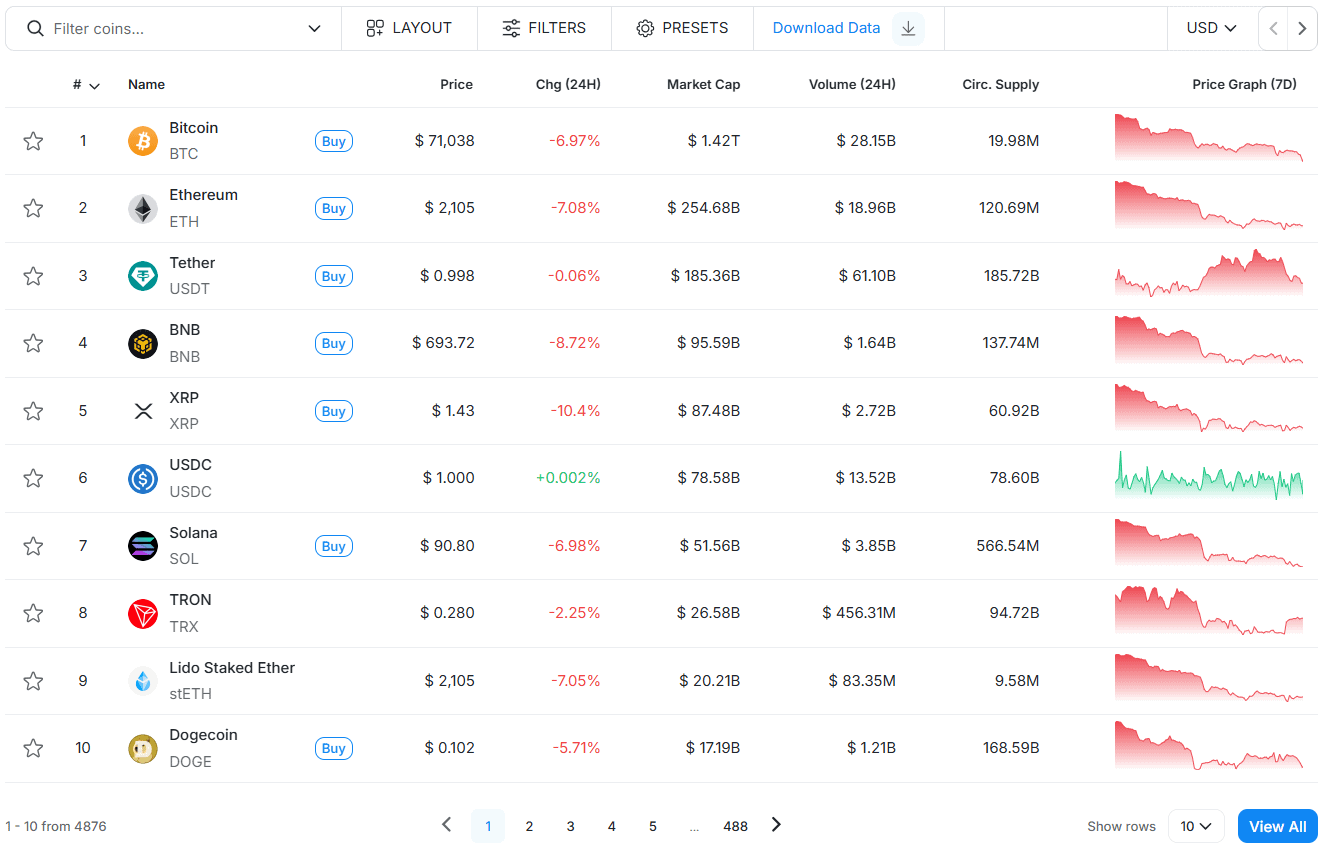Image resolution: width=1331 pixels, height=857 pixels.
Task: Click the Bitcoin coin logo icon
Action: click(143, 141)
